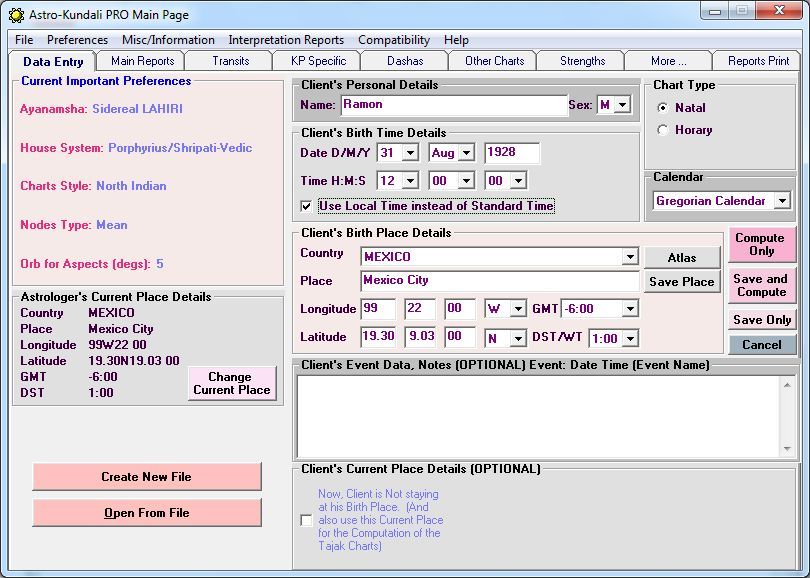
Task: Click the Compute Only button
Action: click(761, 245)
